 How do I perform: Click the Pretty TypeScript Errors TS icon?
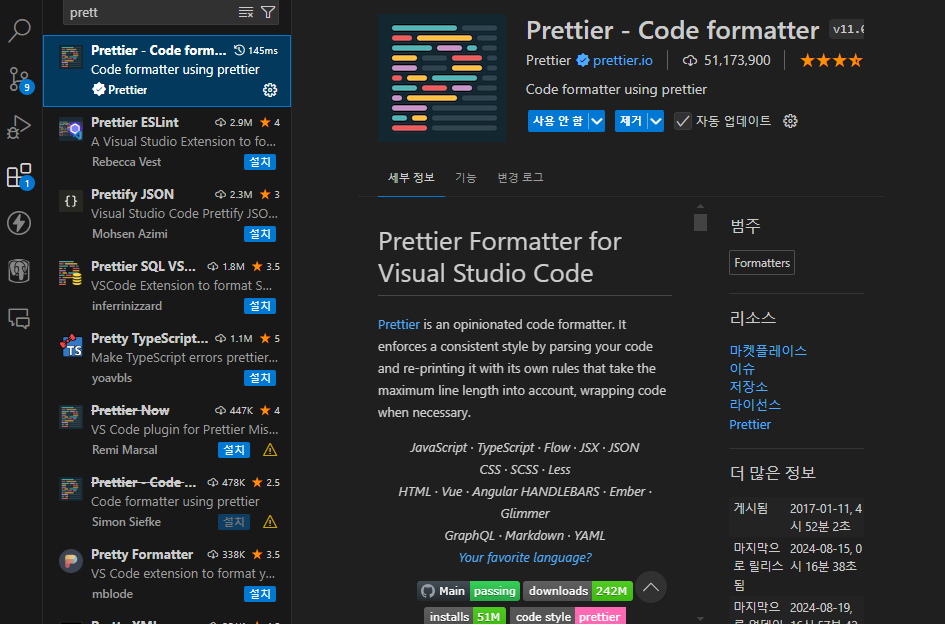(71, 345)
